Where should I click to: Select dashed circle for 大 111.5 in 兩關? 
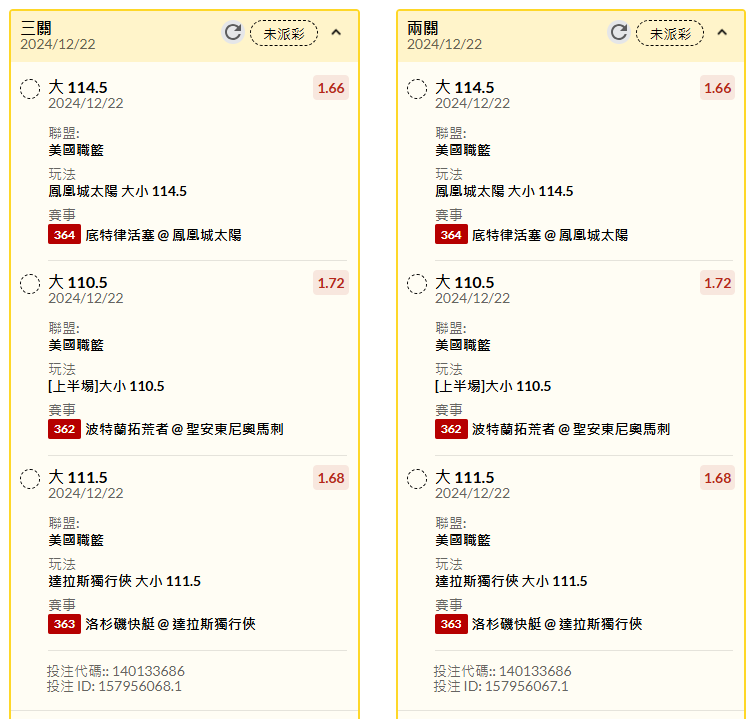pyautogui.click(x=417, y=479)
